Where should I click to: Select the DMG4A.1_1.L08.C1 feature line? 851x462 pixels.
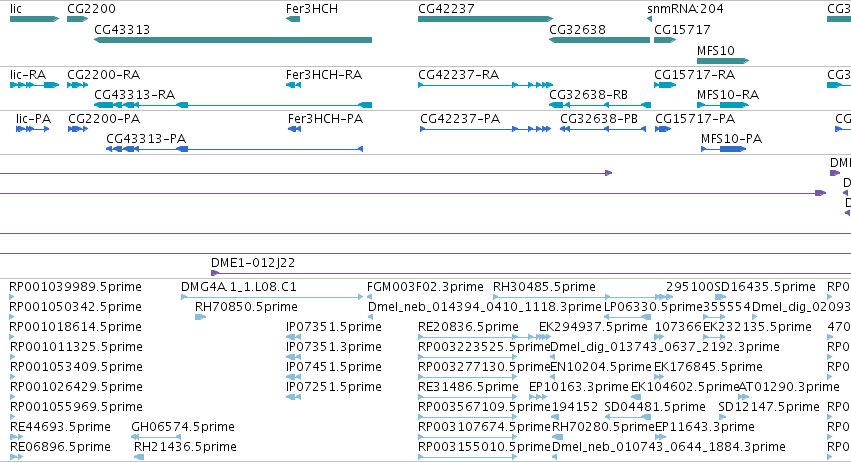[272, 297]
